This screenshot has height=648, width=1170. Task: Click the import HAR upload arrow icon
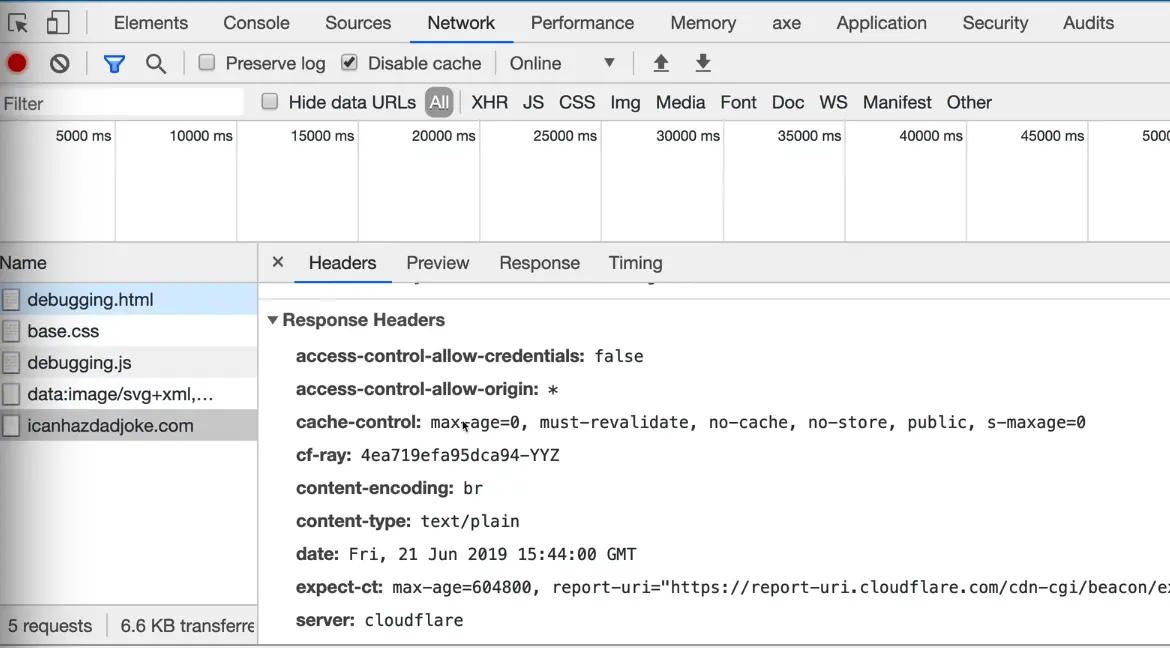(660, 63)
